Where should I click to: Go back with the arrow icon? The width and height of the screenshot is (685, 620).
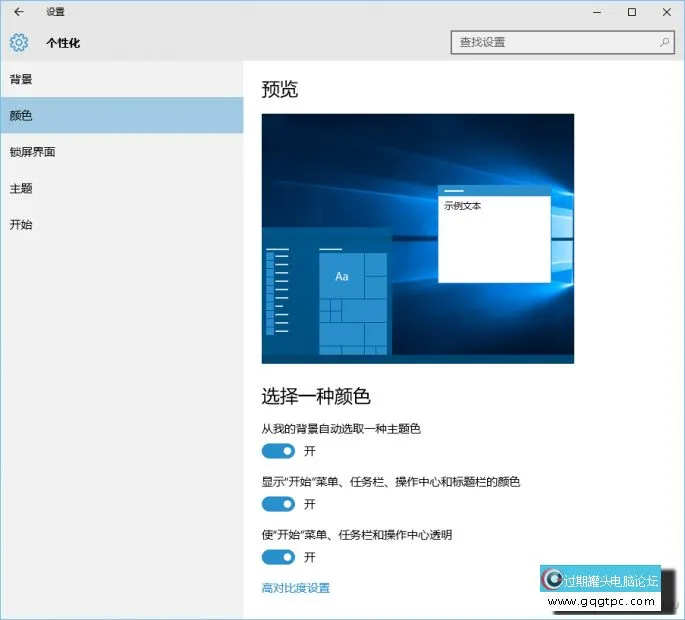point(19,12)
